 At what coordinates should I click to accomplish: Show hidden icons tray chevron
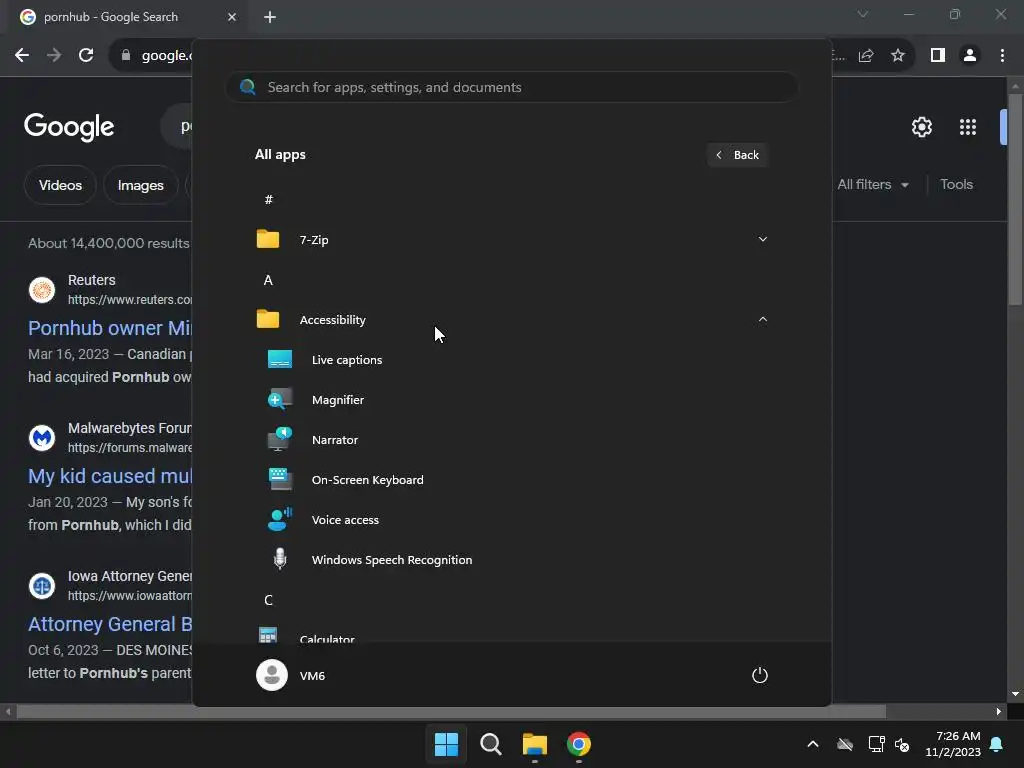(x=813, y=744)
